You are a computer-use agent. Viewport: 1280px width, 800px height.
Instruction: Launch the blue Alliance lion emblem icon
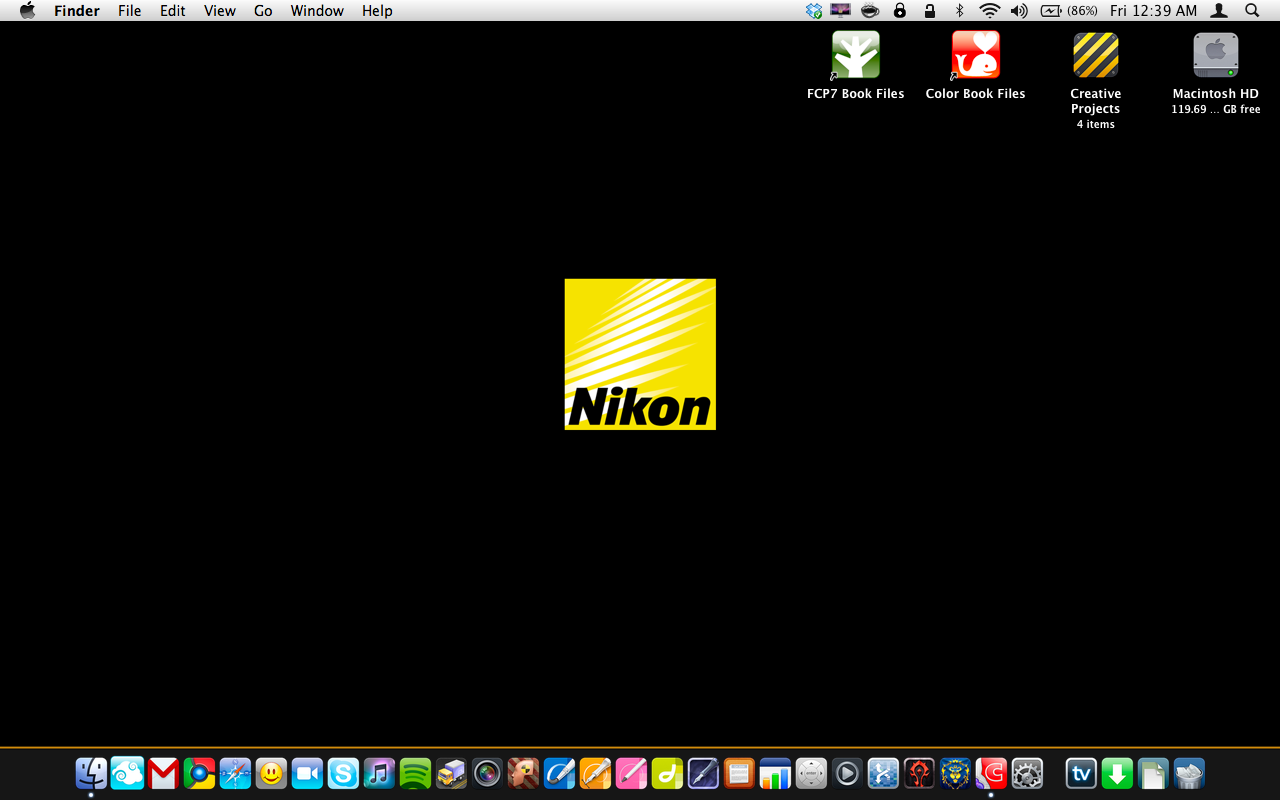[955, 773]
